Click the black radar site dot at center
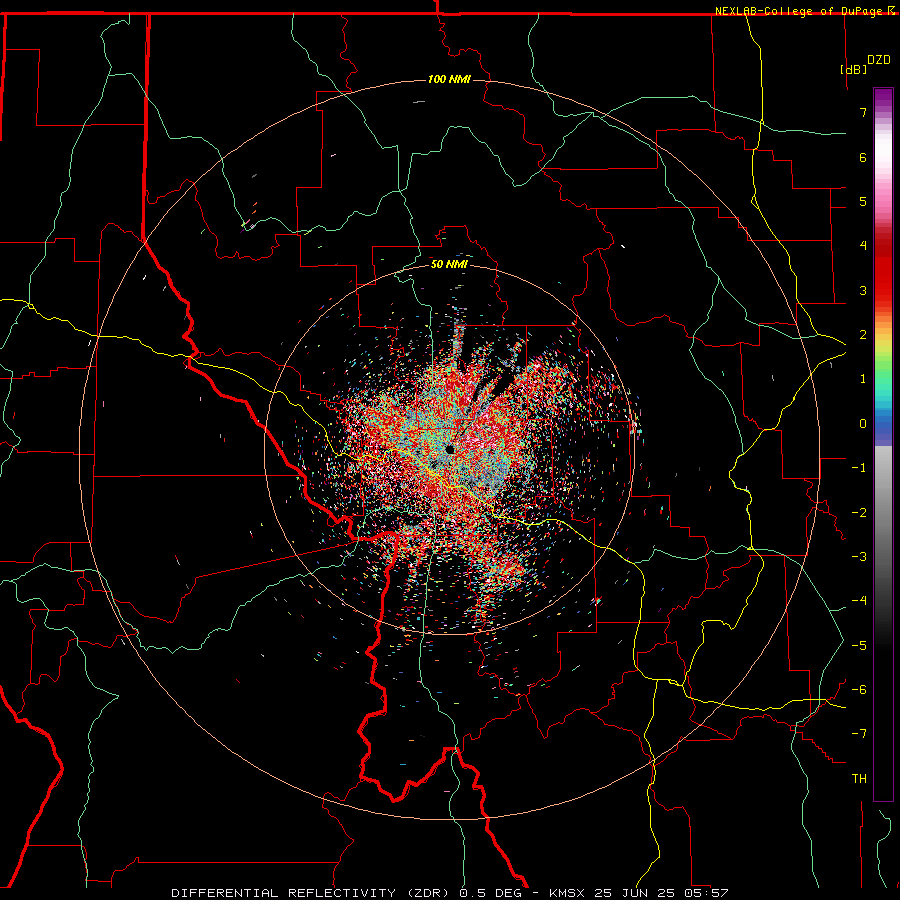Screen dimensions: 900x900 pyautogui.click(x=450, y=449)
